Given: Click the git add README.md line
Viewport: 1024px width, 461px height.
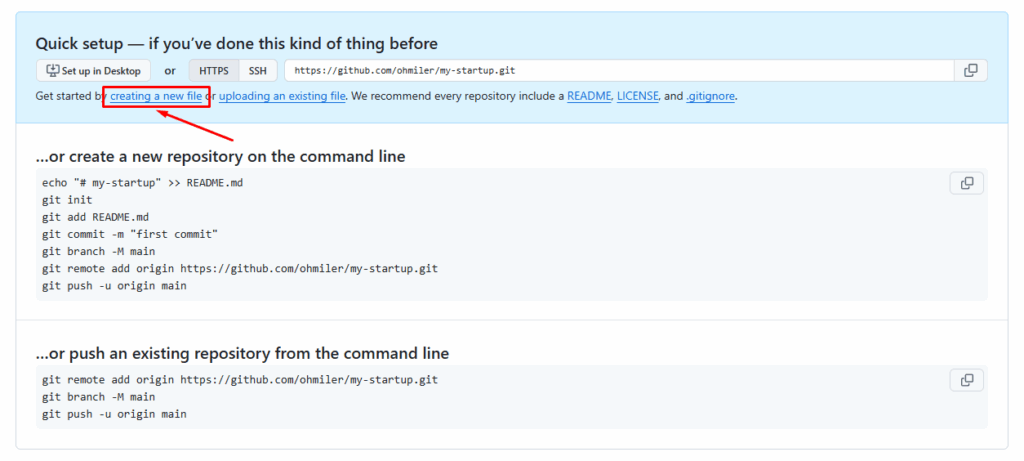Looking at the screenshot, I should [95, 217].
